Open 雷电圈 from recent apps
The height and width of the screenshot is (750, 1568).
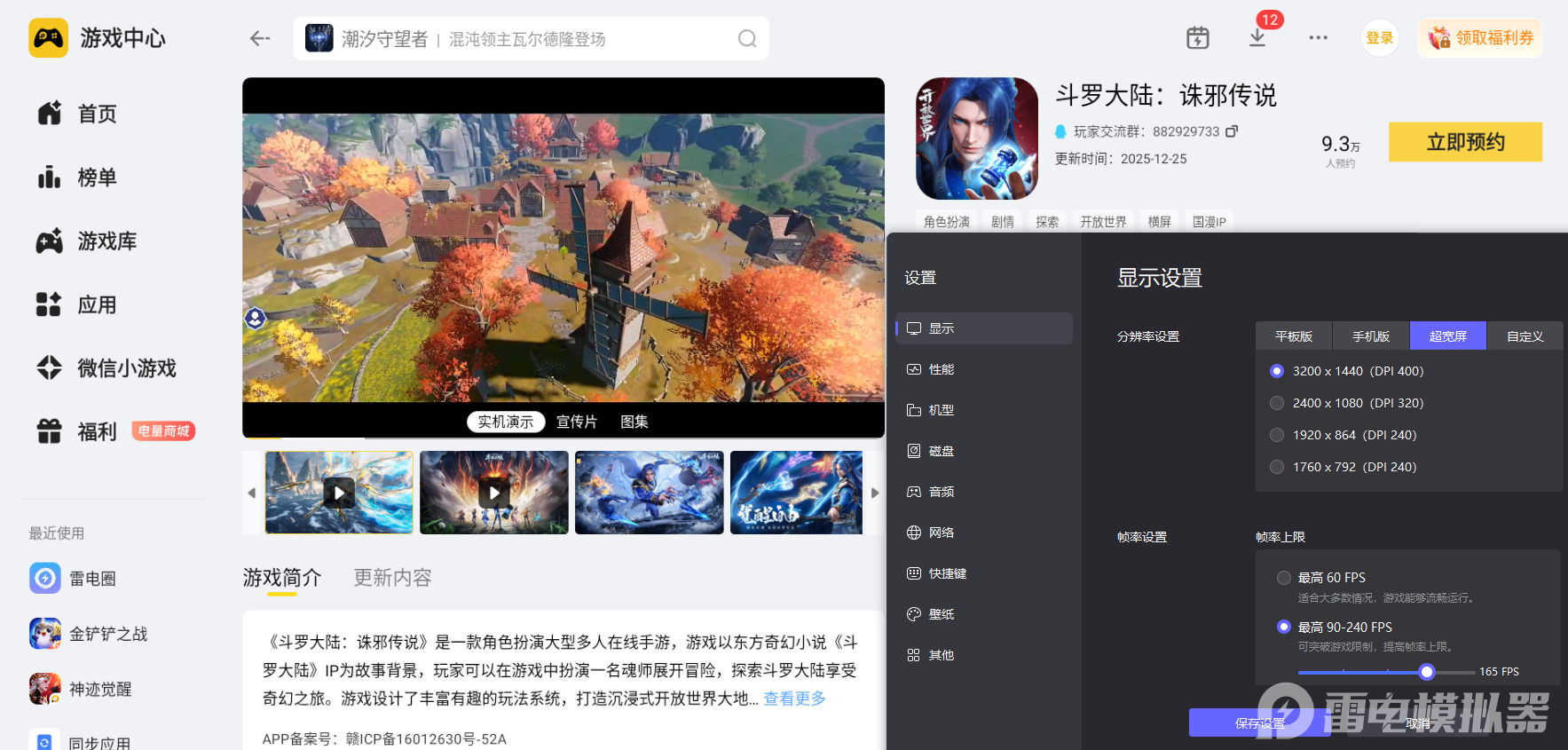pos(73,579)
